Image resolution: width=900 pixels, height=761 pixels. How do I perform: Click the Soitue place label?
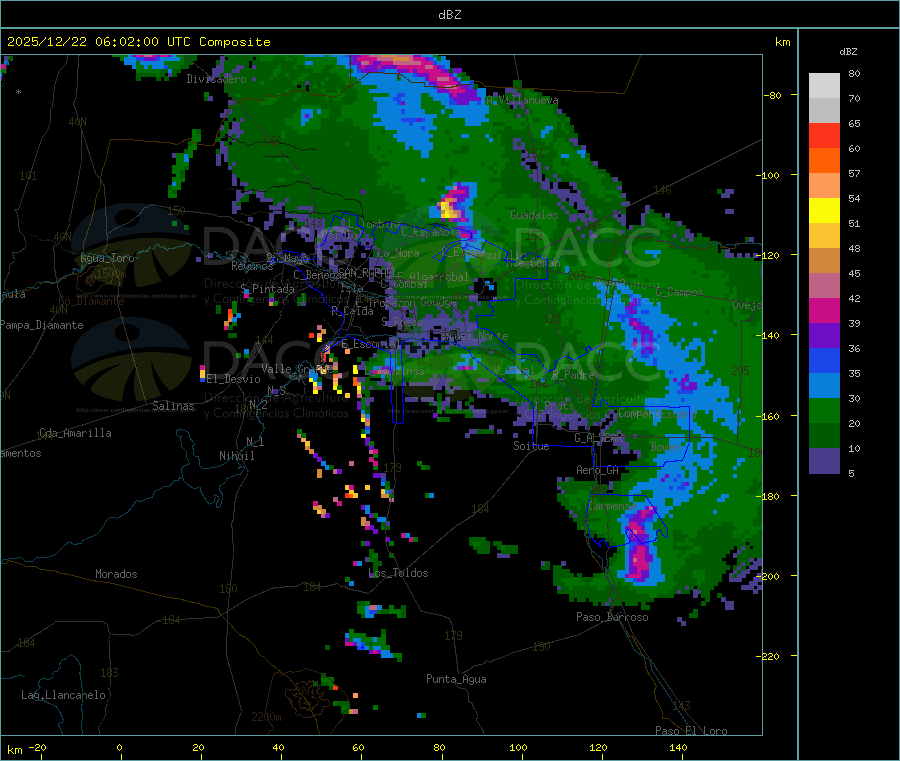[531, 446]
